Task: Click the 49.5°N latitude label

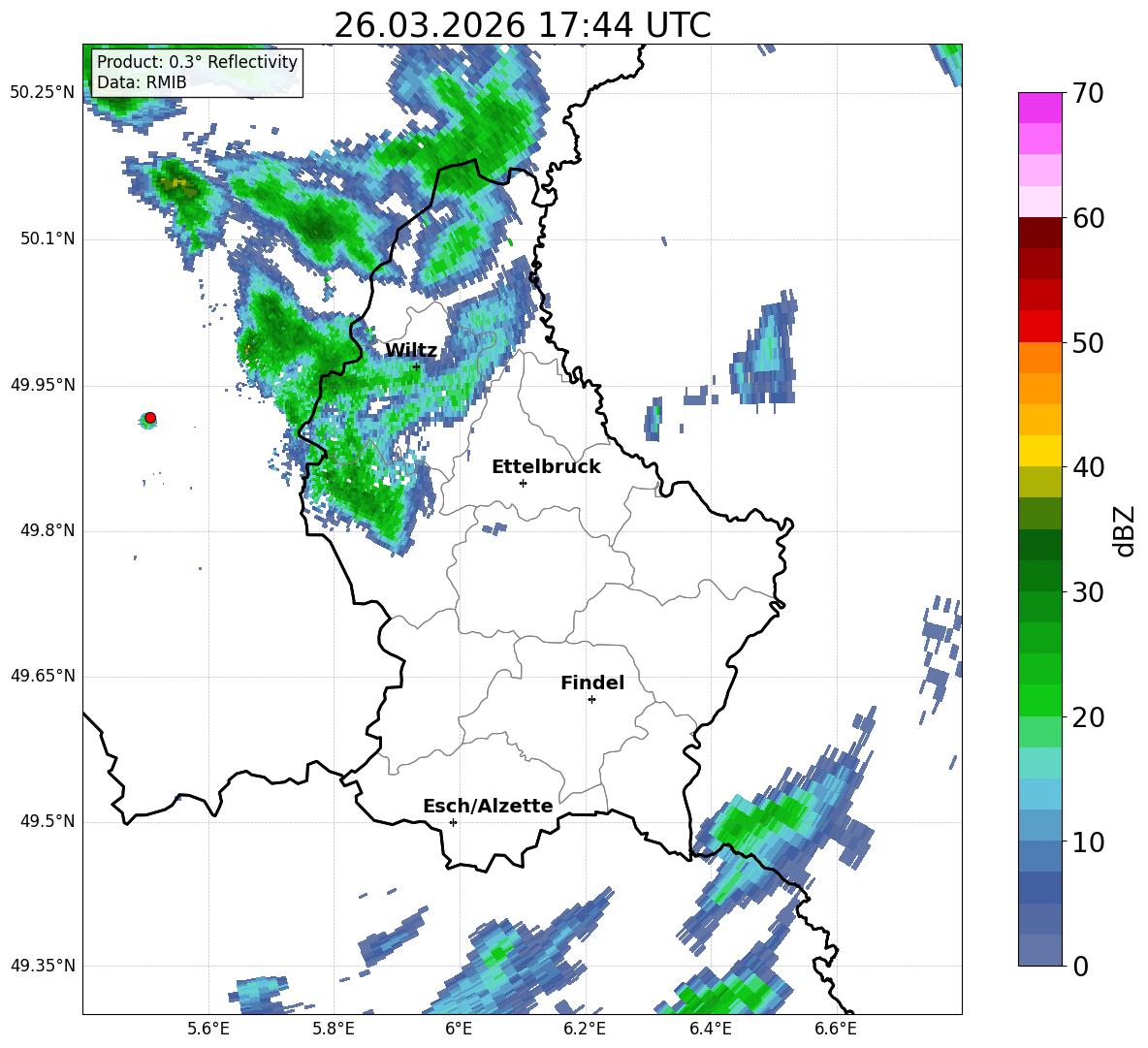Action: (x=47, y=821)
